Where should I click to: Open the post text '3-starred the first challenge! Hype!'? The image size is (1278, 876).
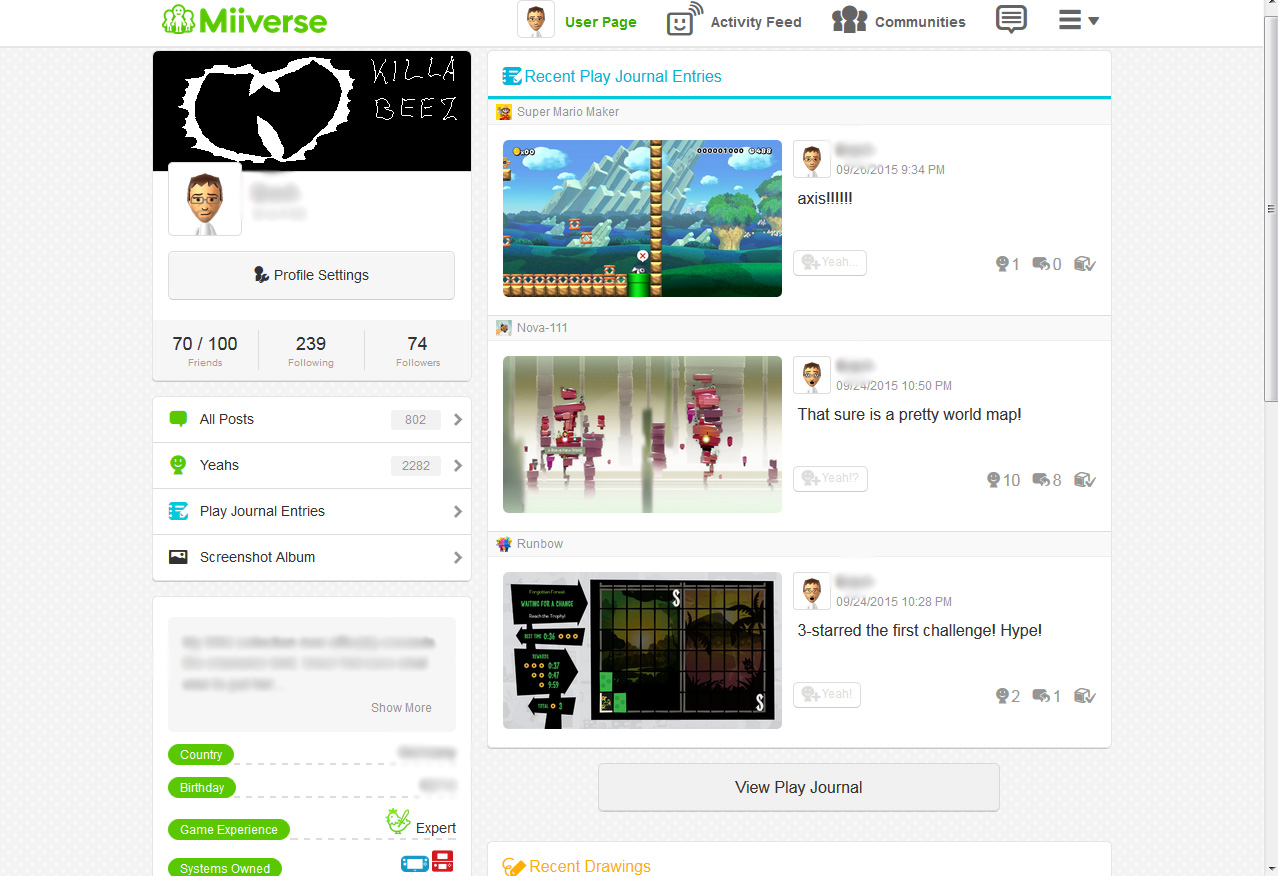coord(919,630)
